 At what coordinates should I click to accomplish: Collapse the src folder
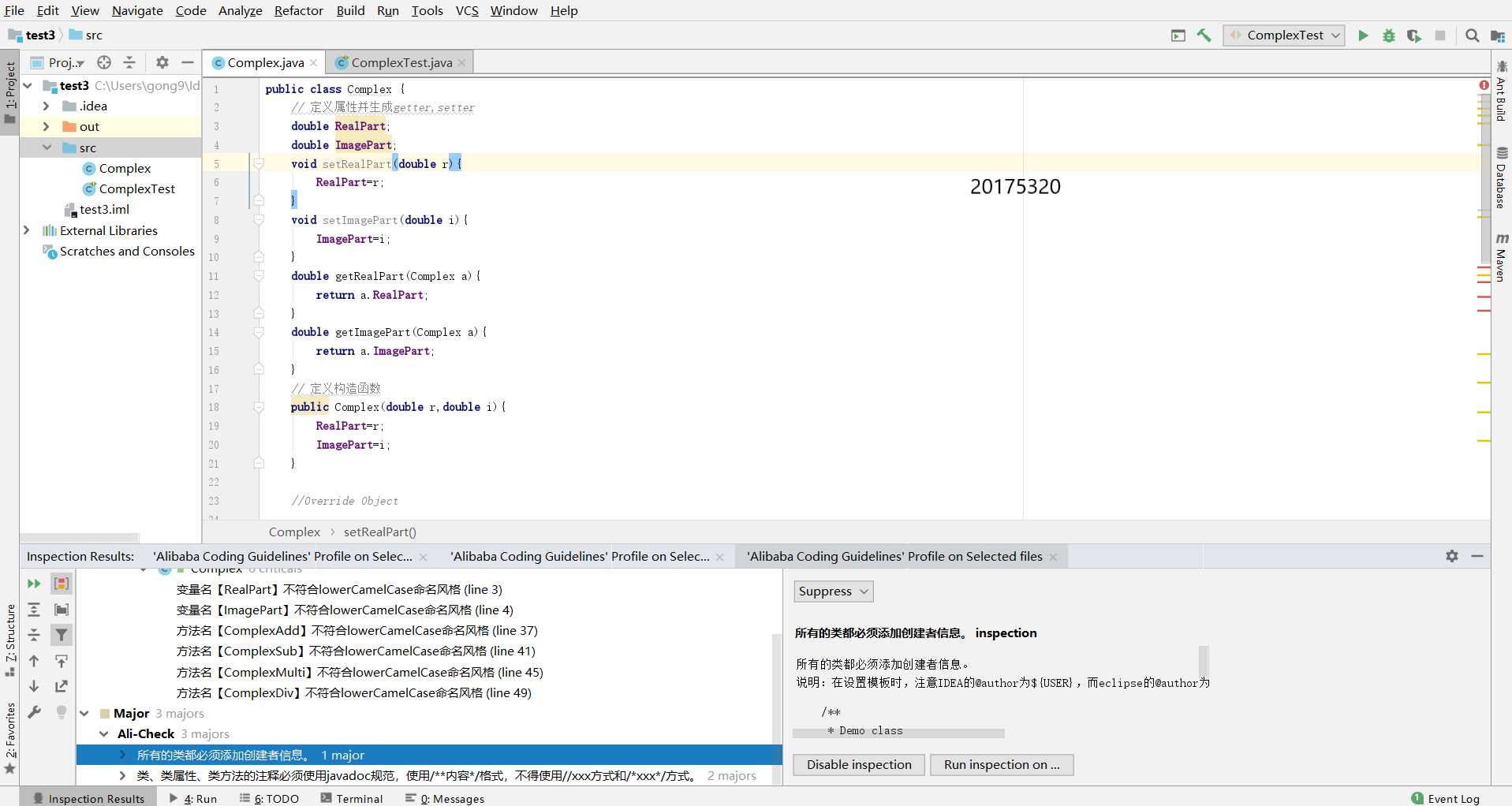(x=46, y=147)
